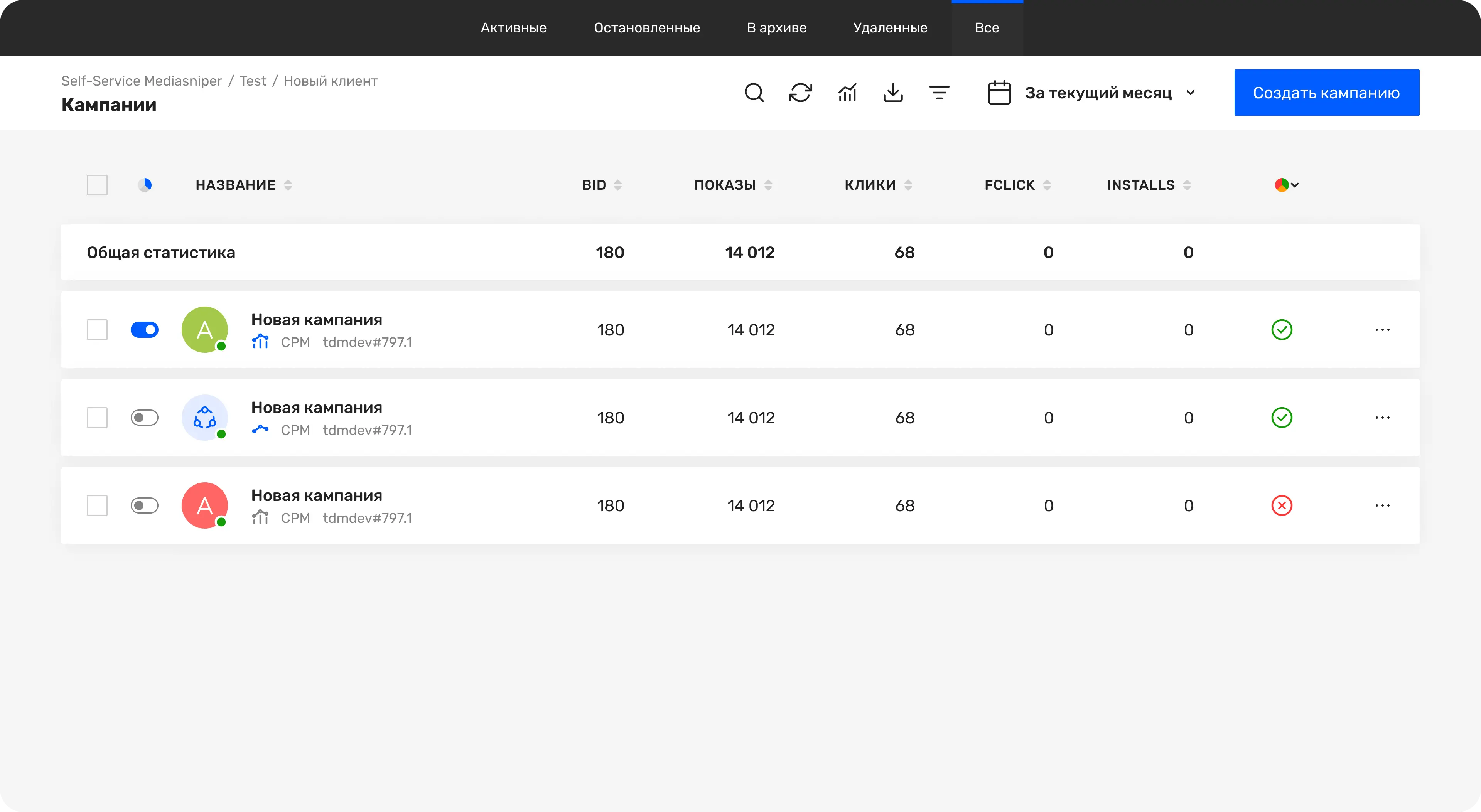Open the statistics chart icon

click(x=847, y=93)
